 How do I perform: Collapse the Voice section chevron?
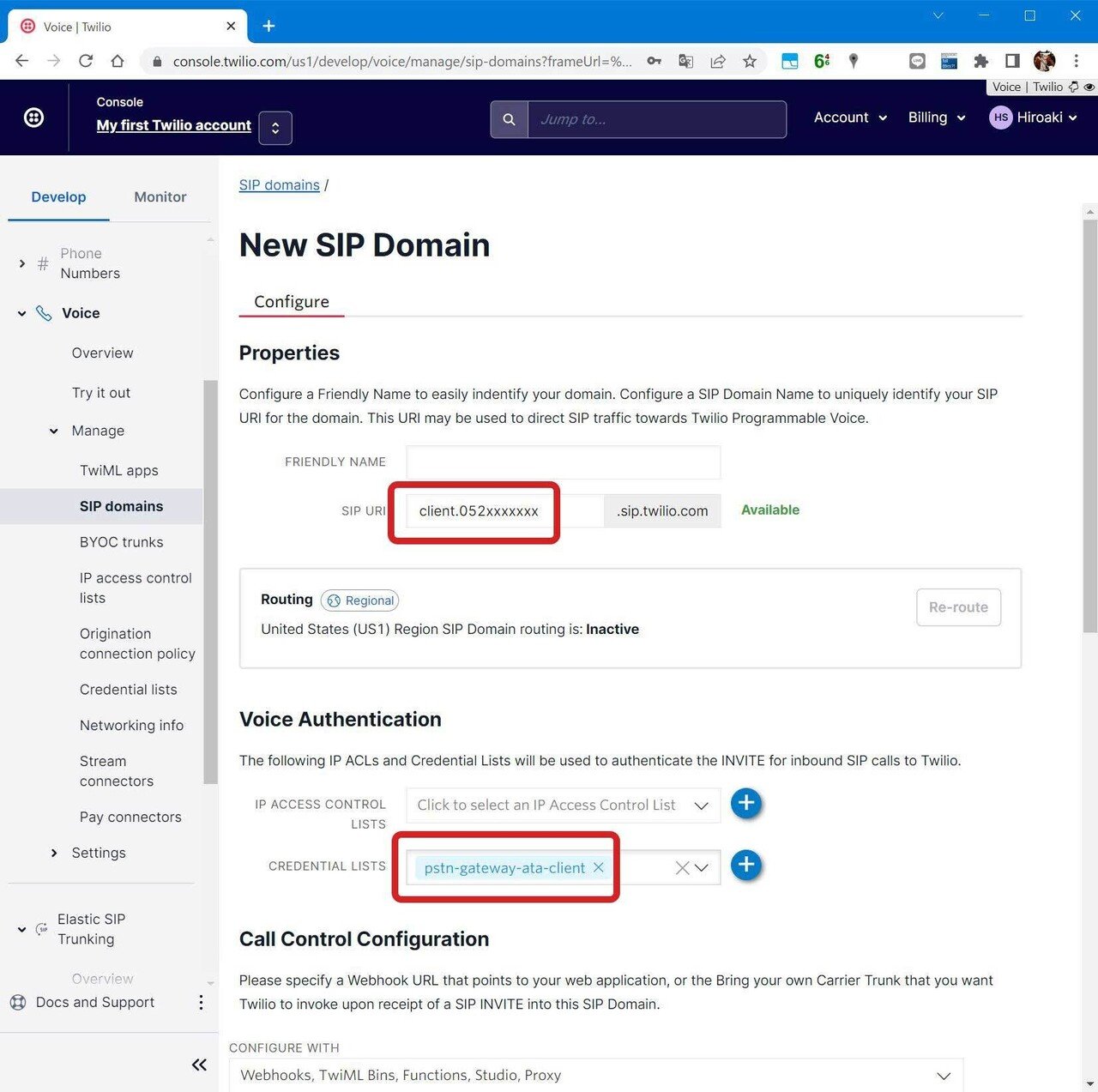(22, 313)
